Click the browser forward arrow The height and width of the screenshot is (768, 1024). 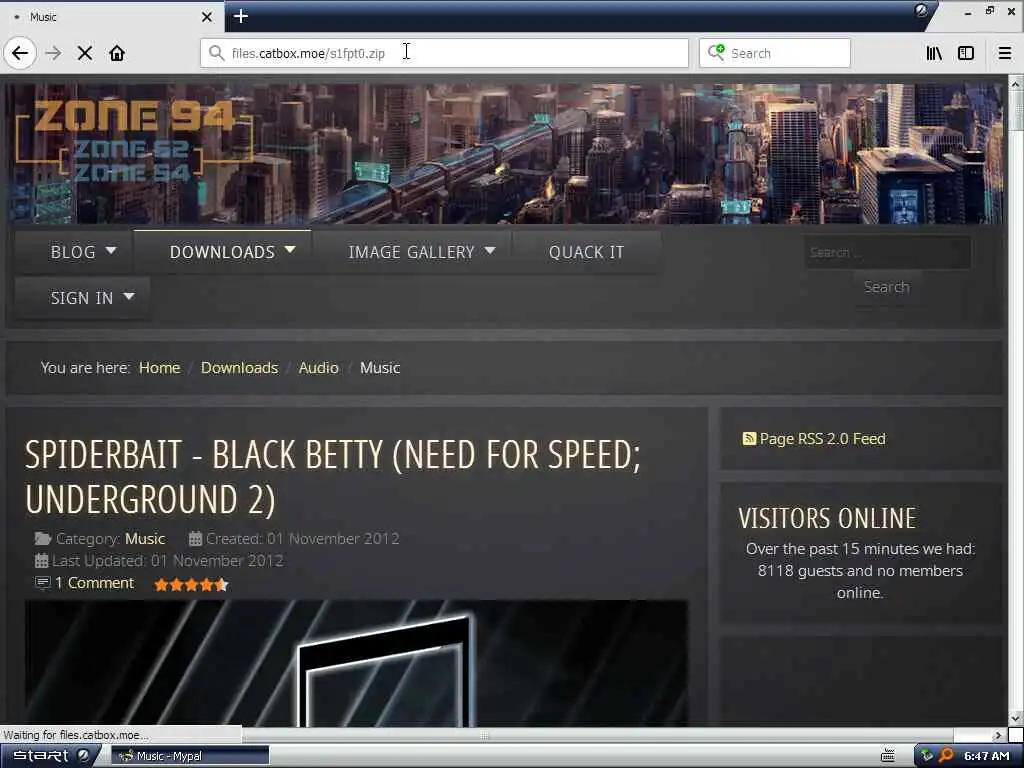pyautogui.click(x=54, y=53)
